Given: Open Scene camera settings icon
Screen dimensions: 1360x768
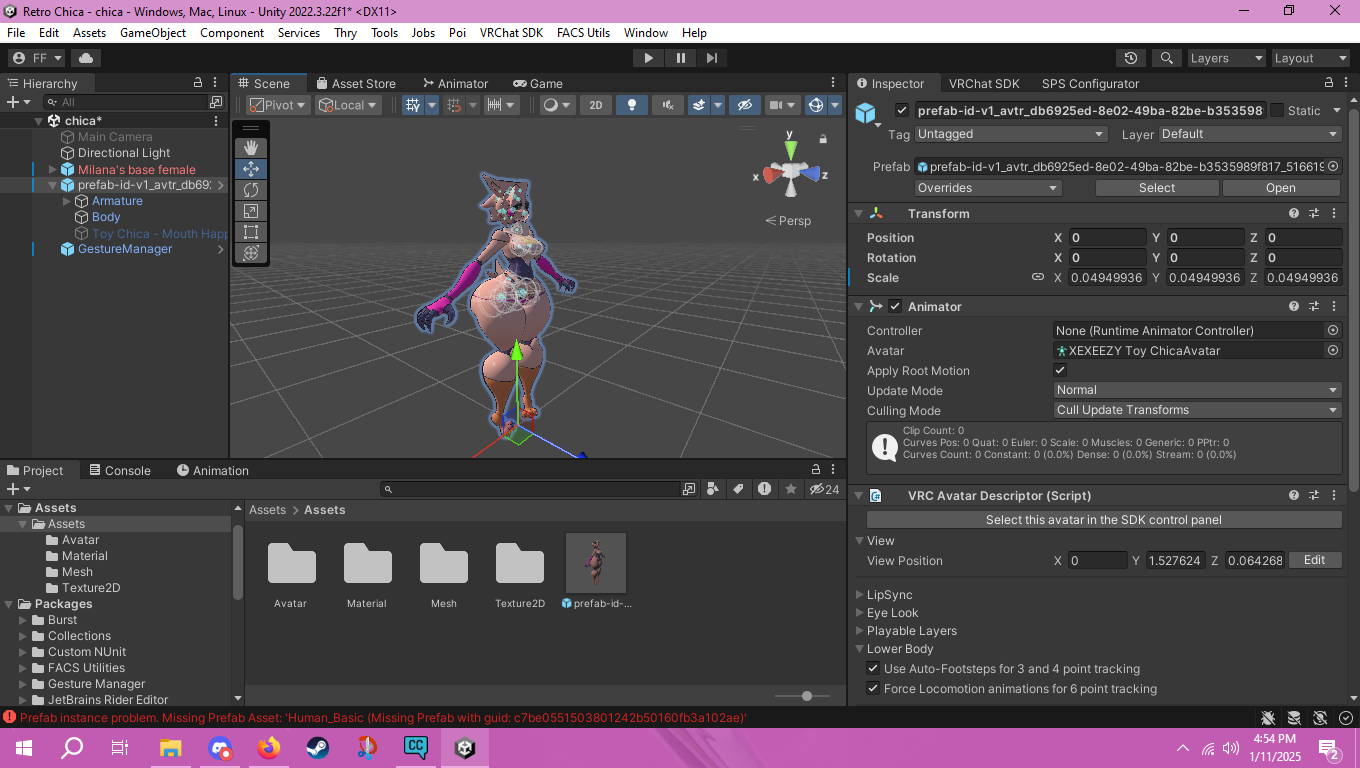Looking at the screenshot, I should 777,105.
